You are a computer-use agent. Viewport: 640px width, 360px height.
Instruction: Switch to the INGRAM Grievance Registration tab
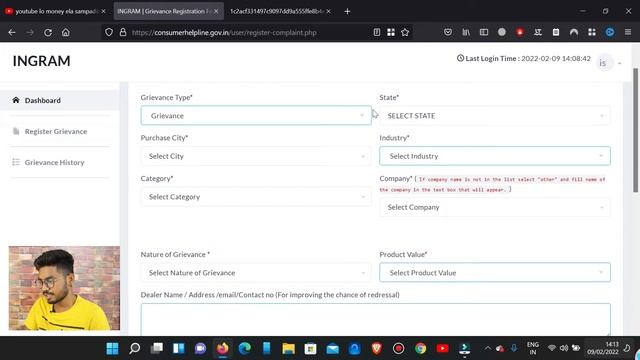(x=168, y=11)
